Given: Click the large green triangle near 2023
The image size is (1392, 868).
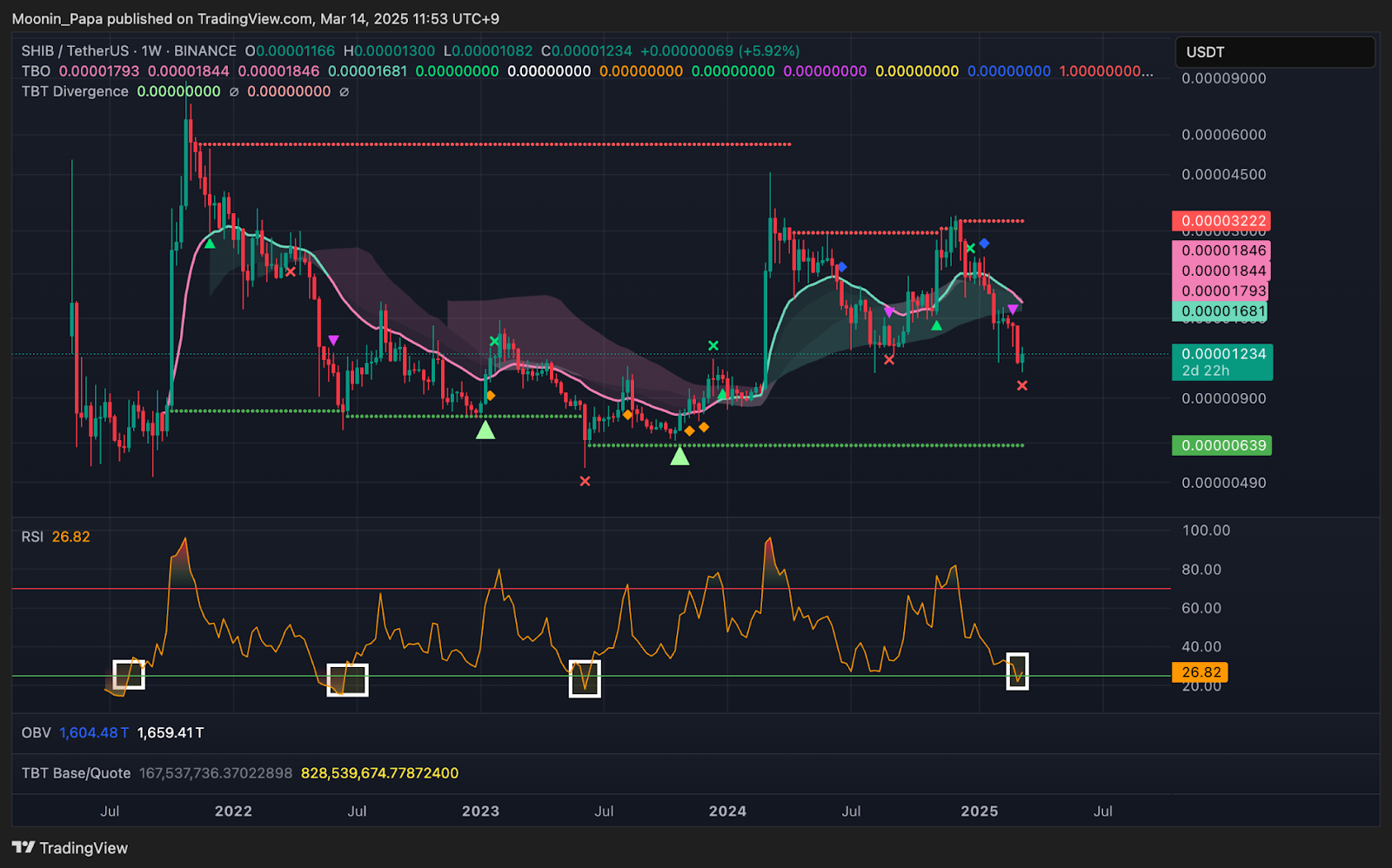Looking at the screenshot, I should click(485, 430).
